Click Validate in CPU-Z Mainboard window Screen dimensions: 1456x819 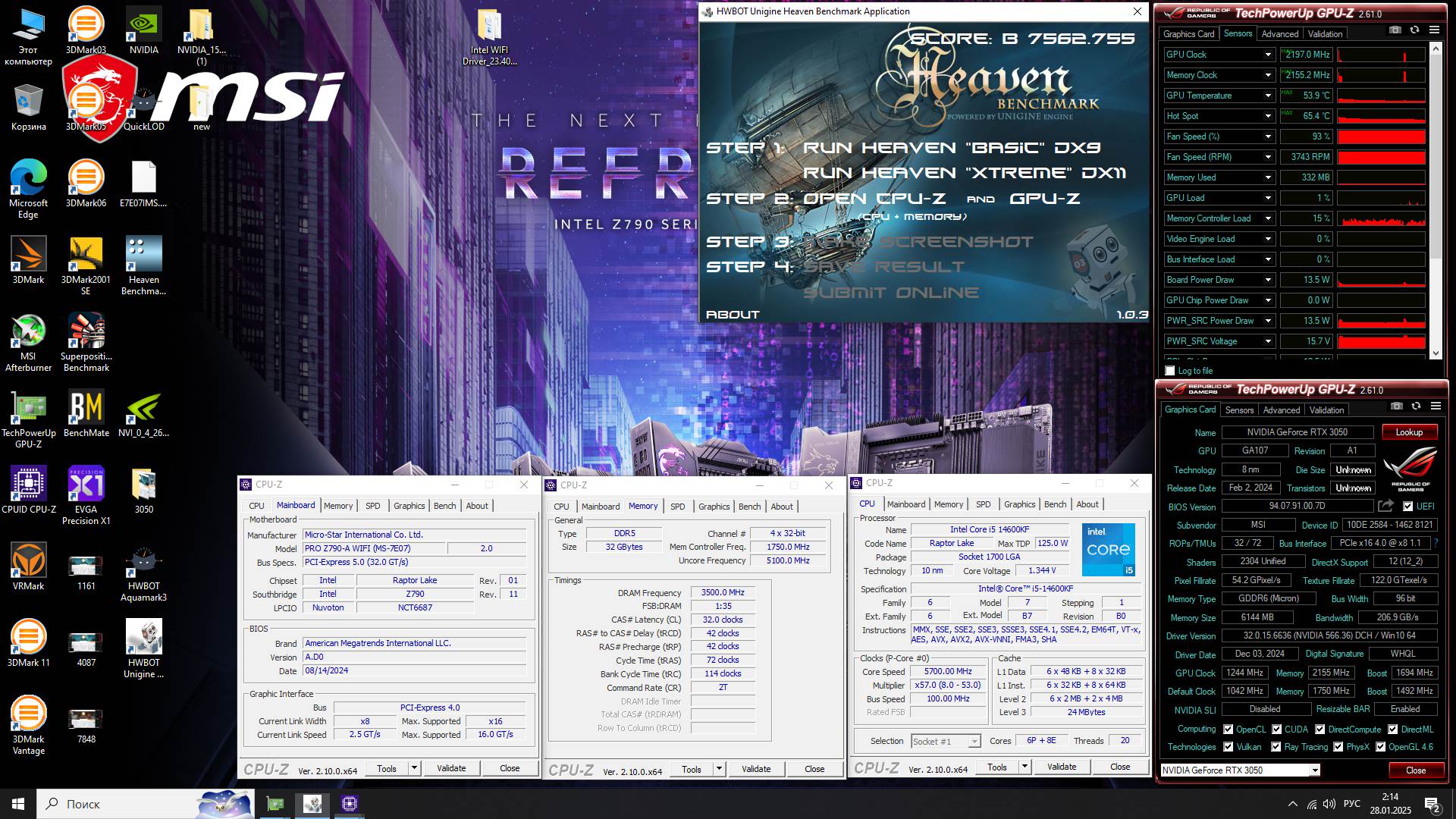click(451, 768)
